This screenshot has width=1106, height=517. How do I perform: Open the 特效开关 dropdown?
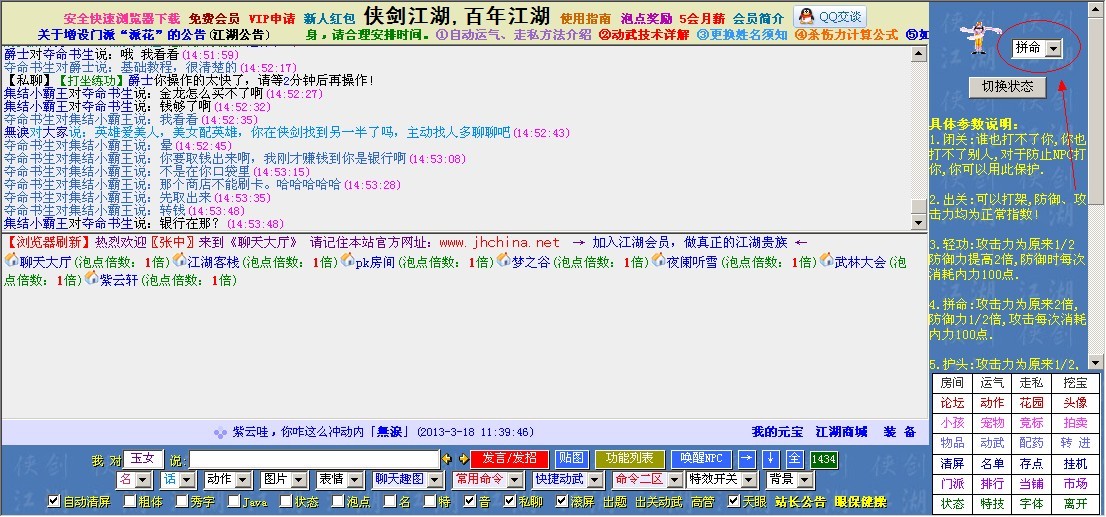(722, 480)
